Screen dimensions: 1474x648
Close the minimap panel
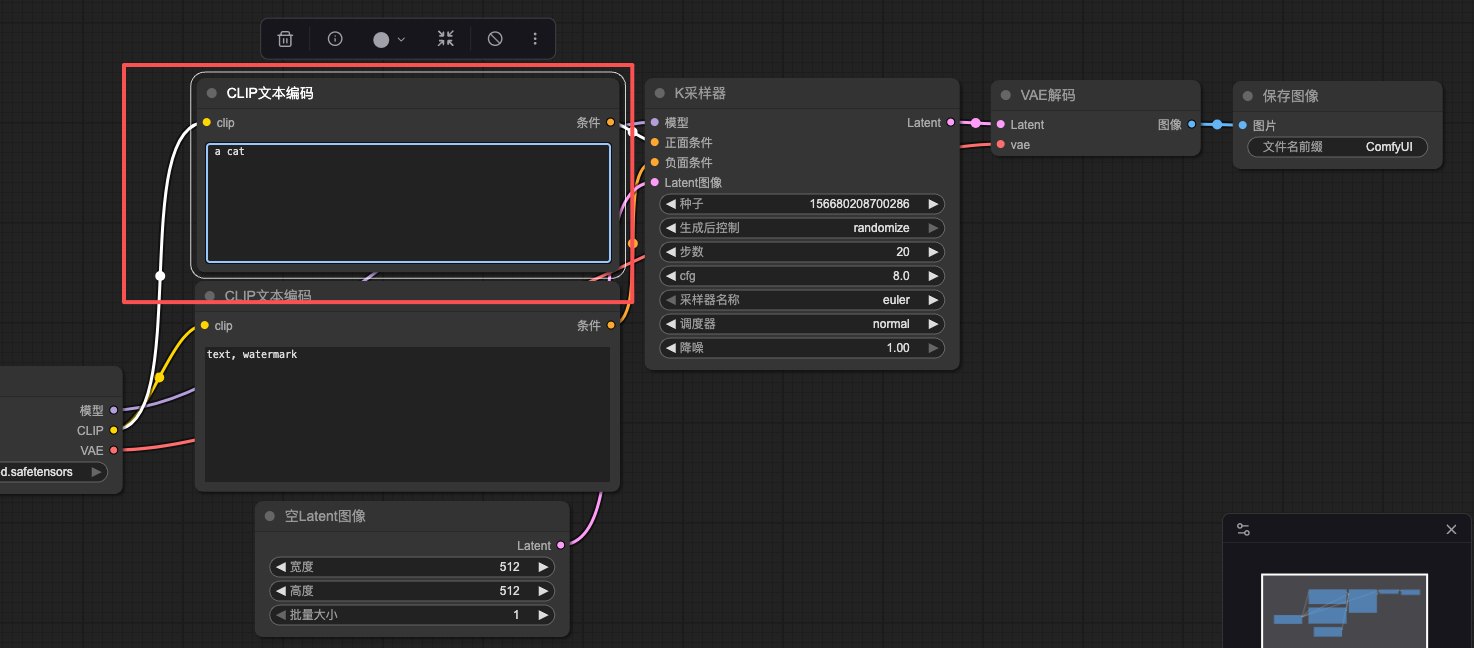coord(1451,529)
